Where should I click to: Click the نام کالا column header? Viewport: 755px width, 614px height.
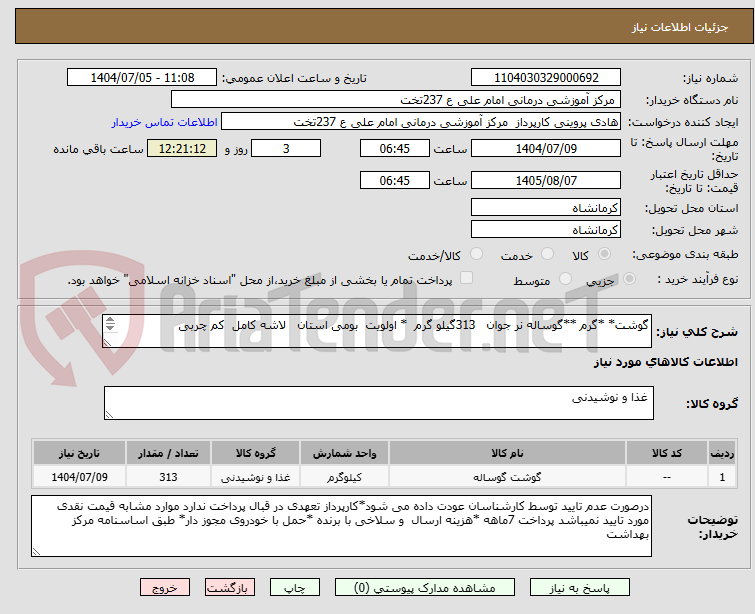pyautogui.click(x=507, y=453)
